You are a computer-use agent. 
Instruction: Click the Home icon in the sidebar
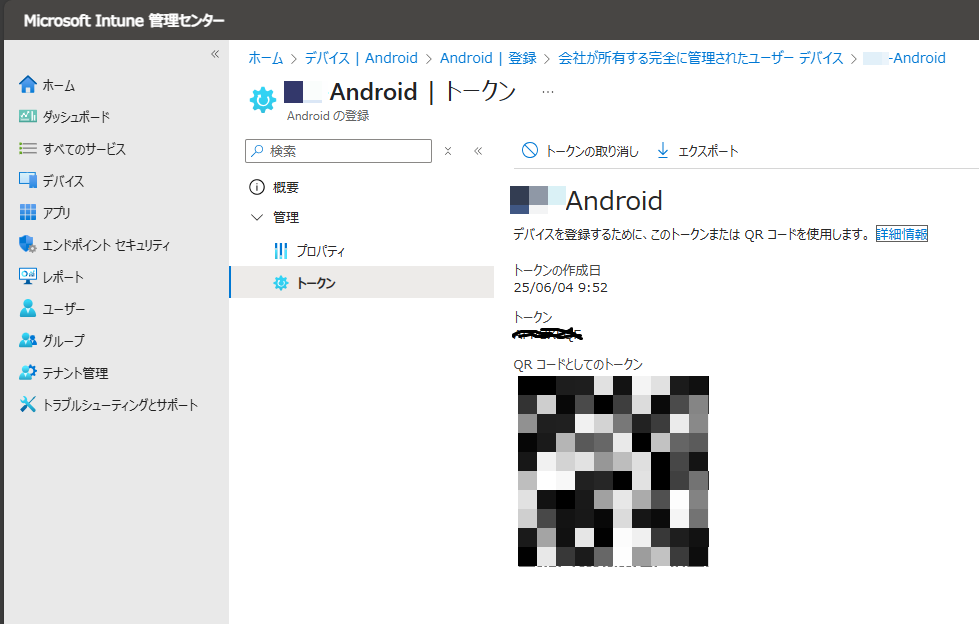(27, 84)
